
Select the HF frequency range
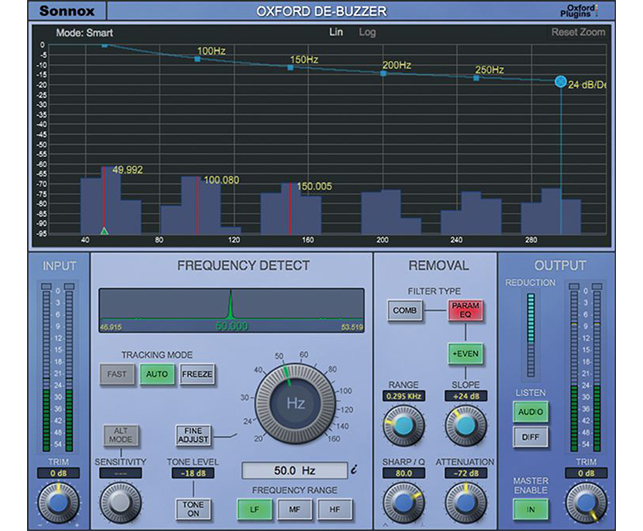point(335,509)
